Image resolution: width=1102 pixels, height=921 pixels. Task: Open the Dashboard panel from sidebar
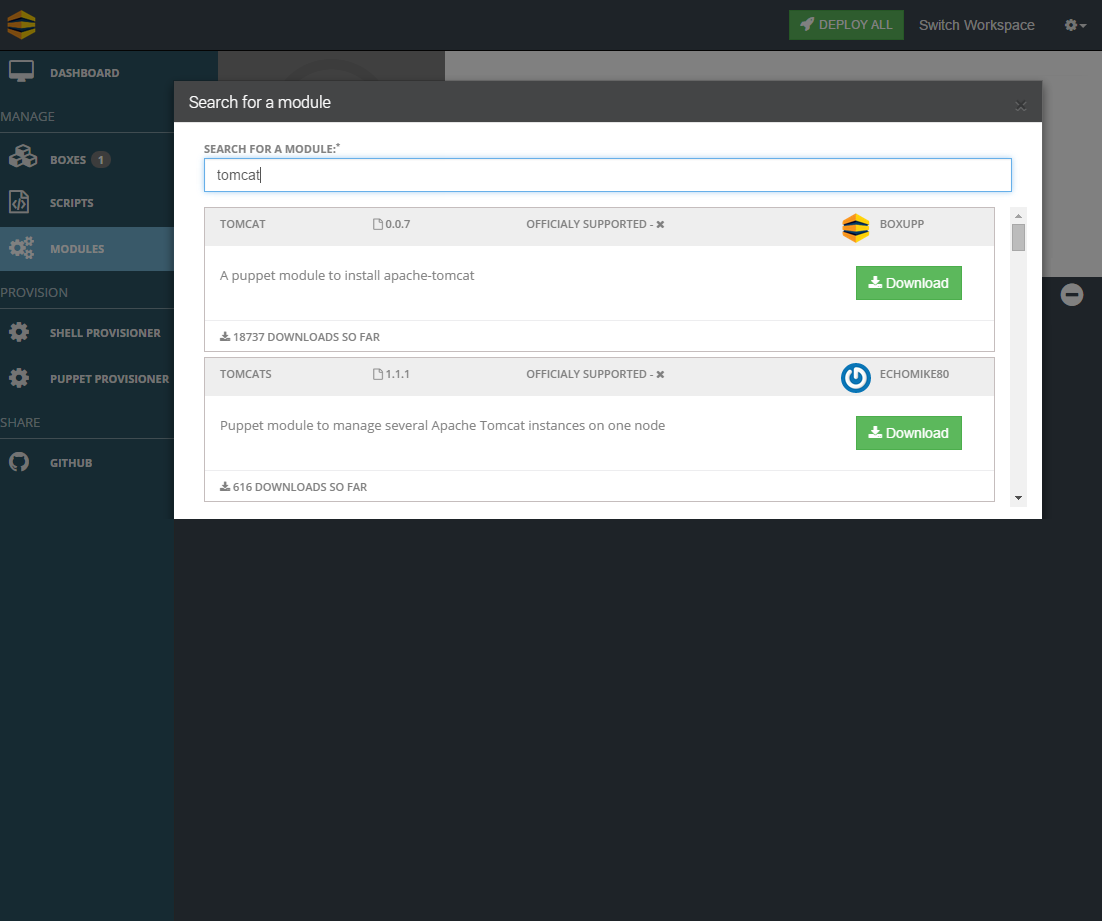click(x=85, y=72)
